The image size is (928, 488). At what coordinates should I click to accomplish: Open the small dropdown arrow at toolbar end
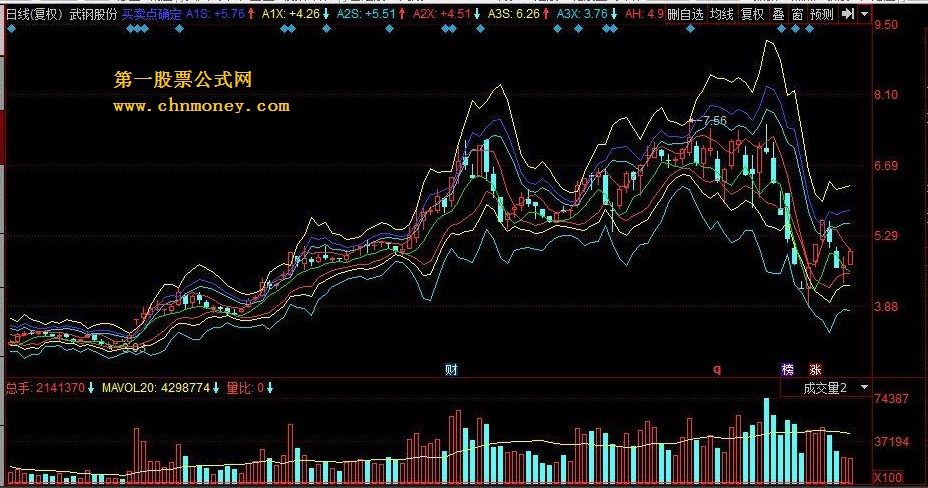(864, 14)
